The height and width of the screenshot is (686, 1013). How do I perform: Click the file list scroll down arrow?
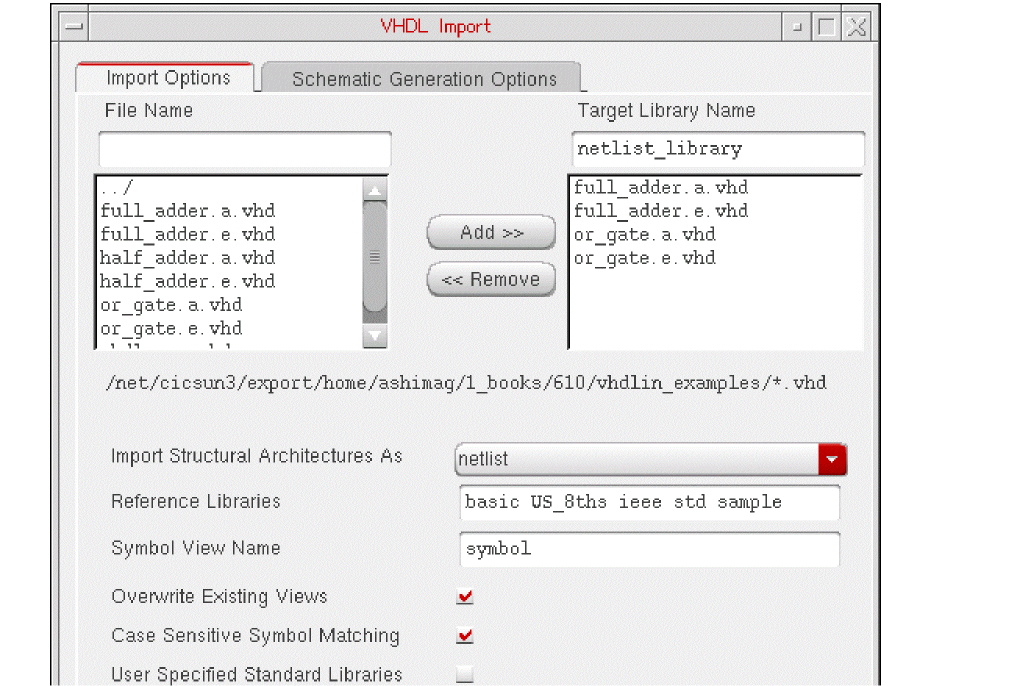pyautogui.click(x=375, y=335)
